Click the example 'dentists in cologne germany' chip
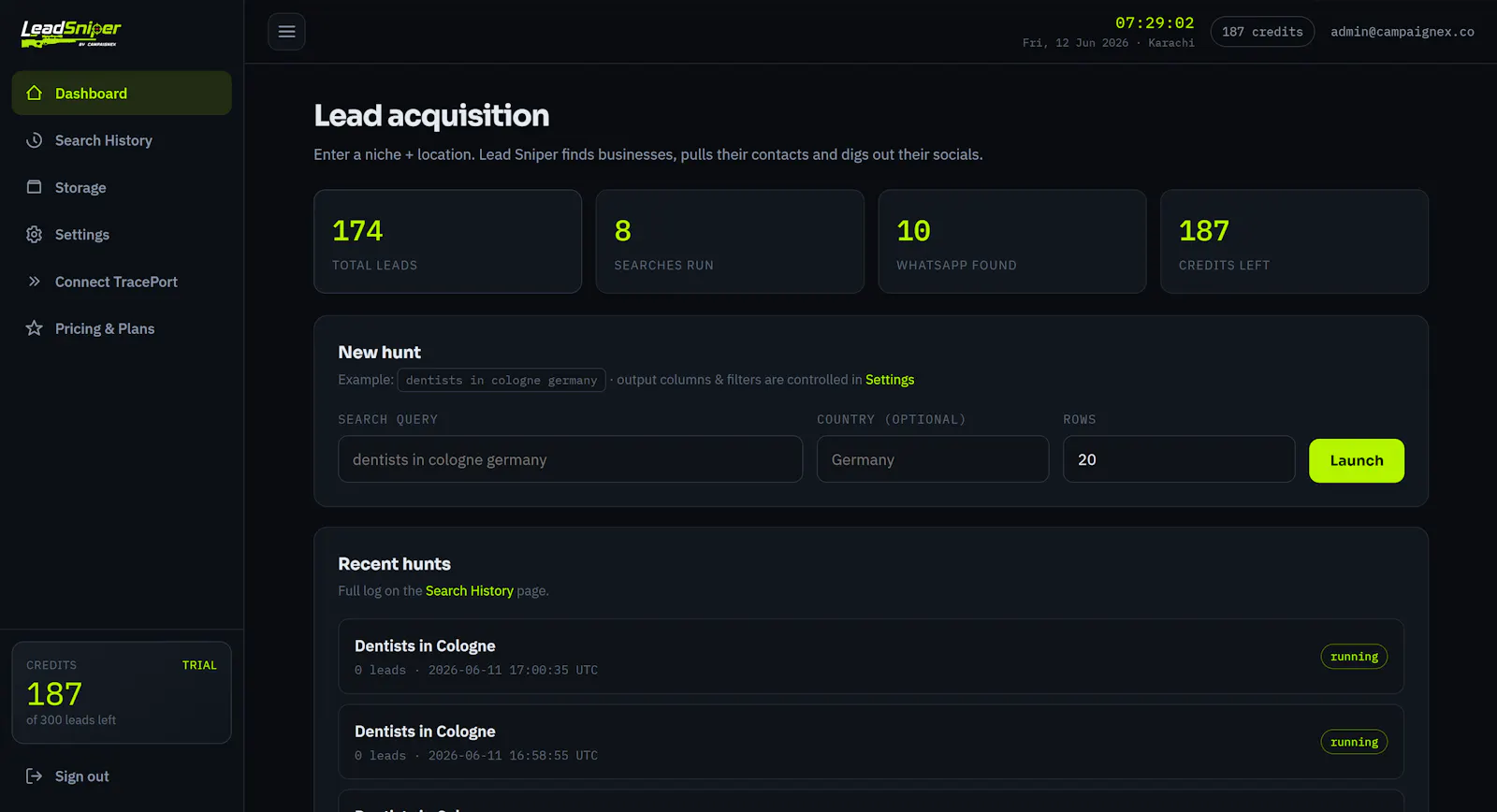 pos(501,380)
